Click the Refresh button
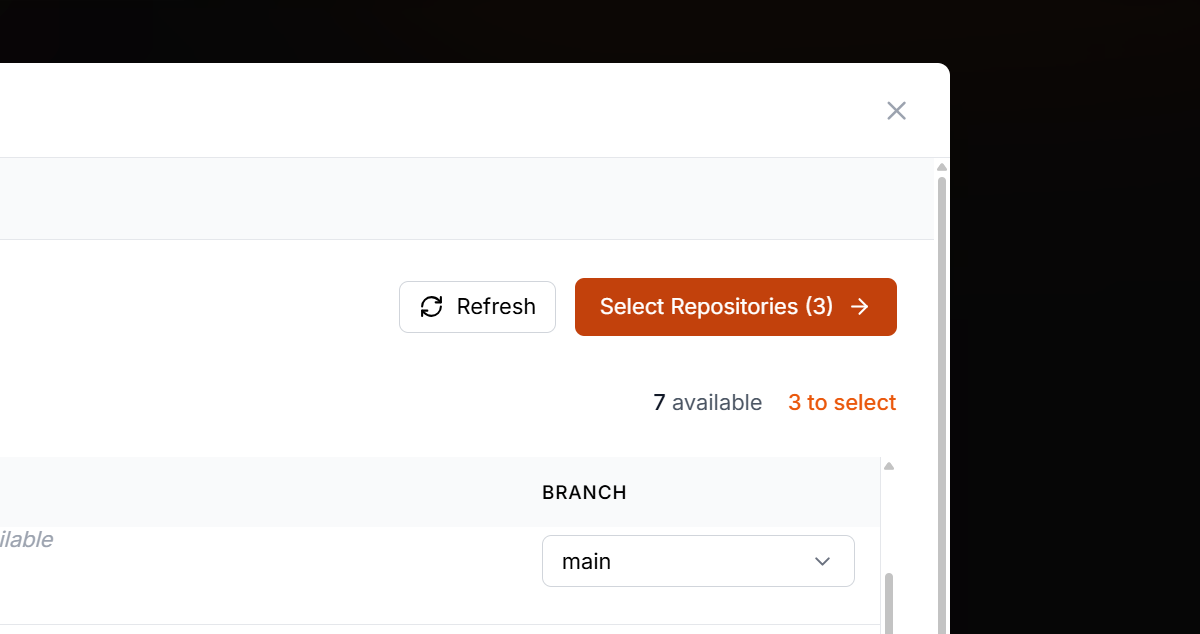The height and width of the screenshot is (634, 1200). click(477, 307)
